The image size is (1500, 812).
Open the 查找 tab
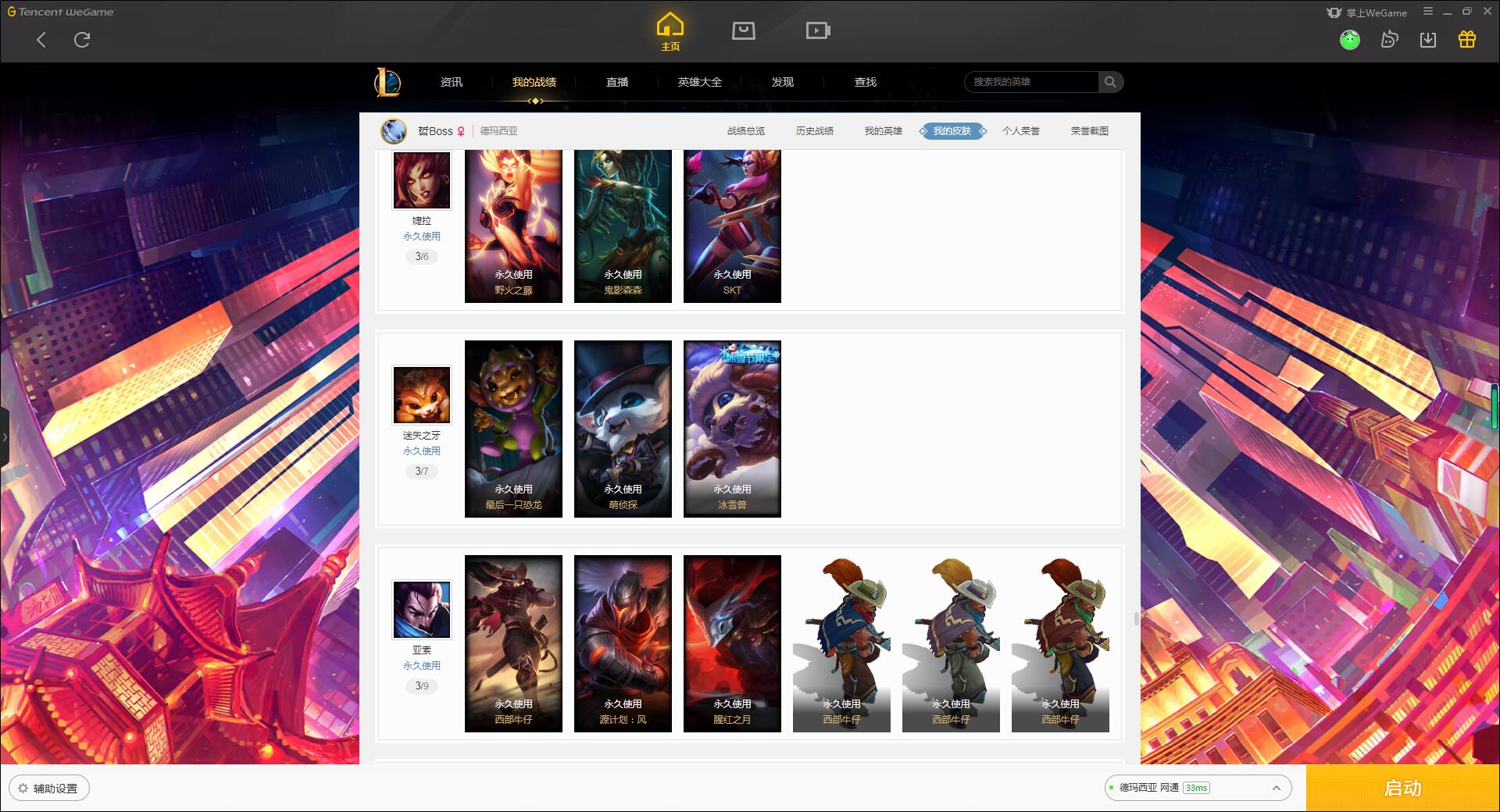tap(866, 82)
